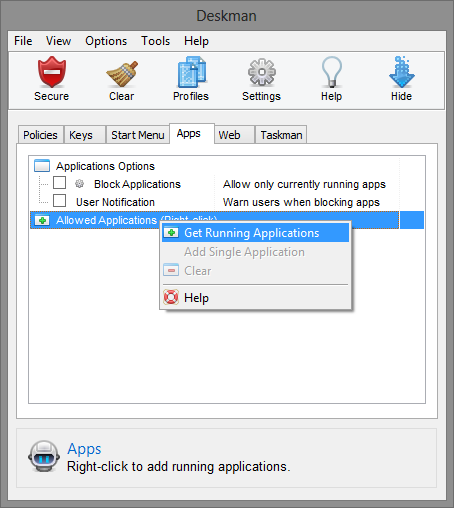Switch to the Web tab
The width and height of the screenshot is (454, 508).
[234, 135]
